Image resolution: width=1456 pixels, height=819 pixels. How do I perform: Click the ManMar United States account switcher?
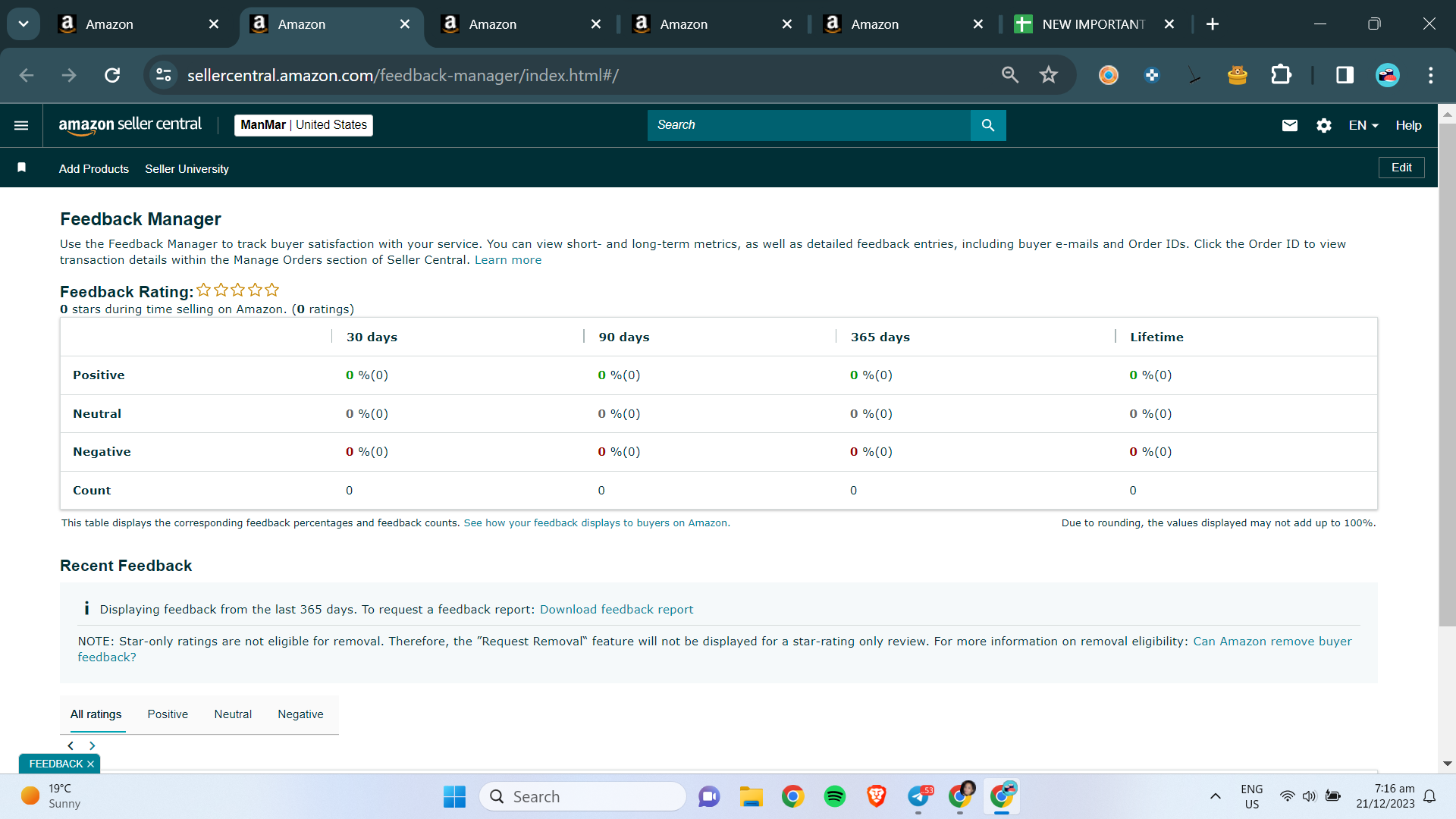click(x=303, y=125)
